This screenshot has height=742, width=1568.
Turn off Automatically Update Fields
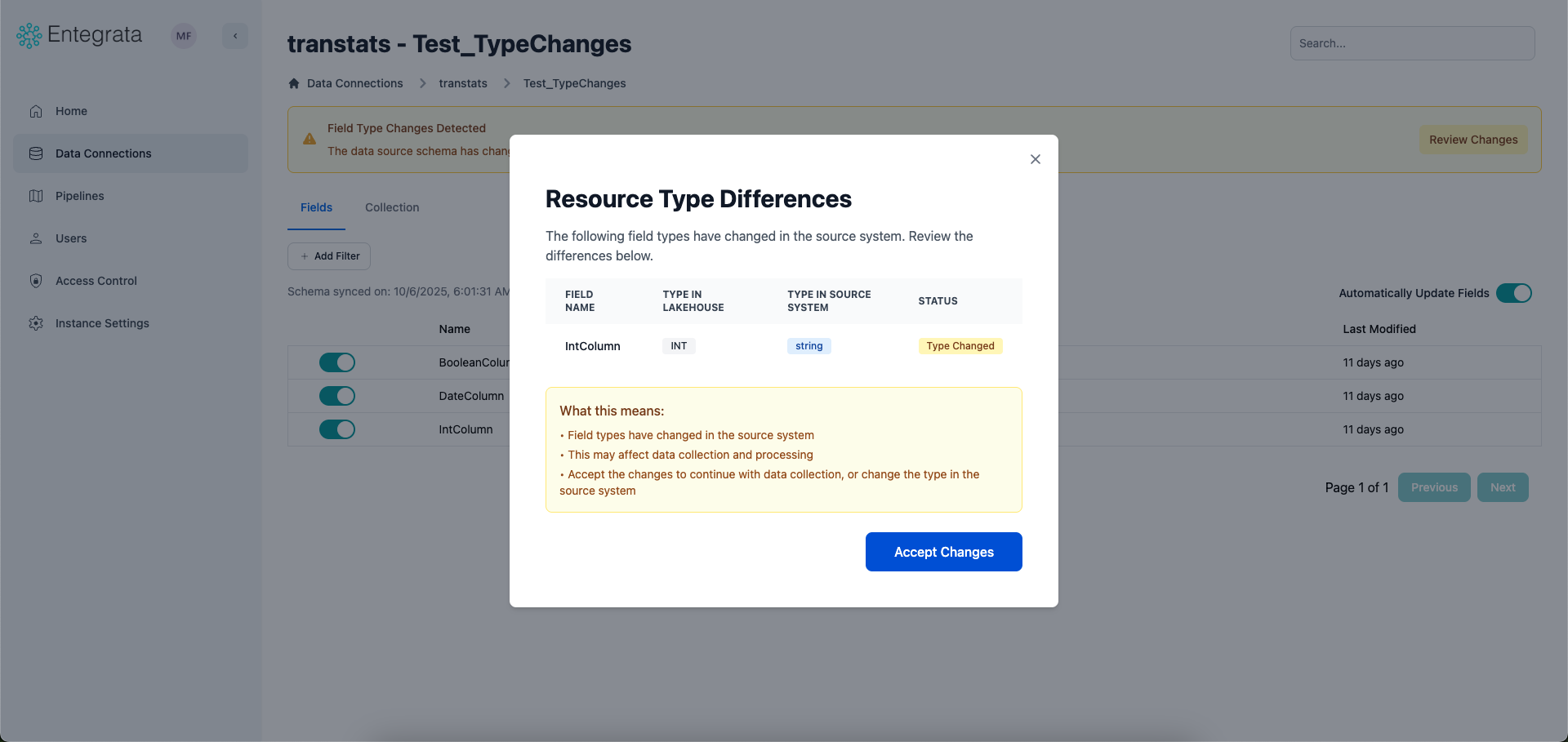coord(1514,293)
